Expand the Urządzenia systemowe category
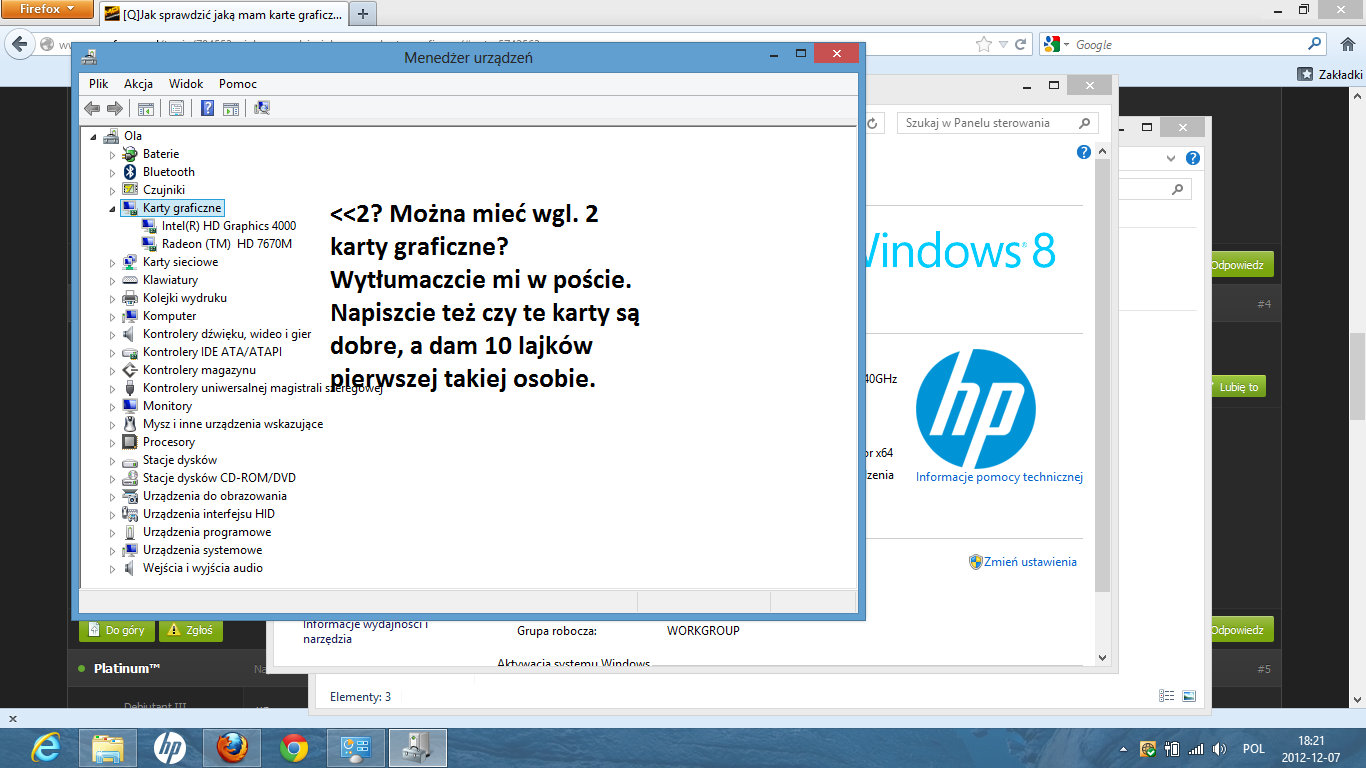Screen dimensions: 1366x768 click(x=113, y=550)
